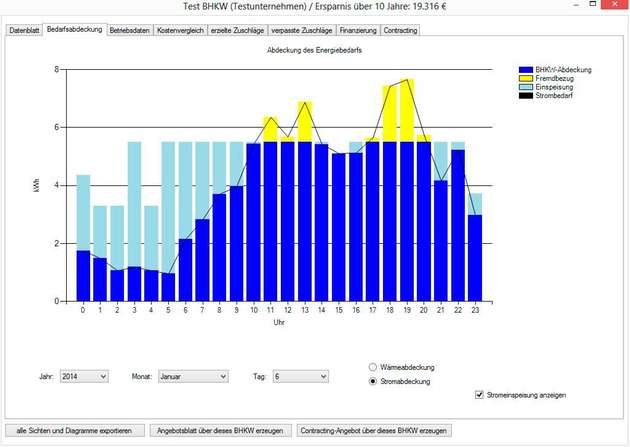Click the bar for hour 0
Image resolution: width=630 pixels, height=447 pixels.
[83, 238]
